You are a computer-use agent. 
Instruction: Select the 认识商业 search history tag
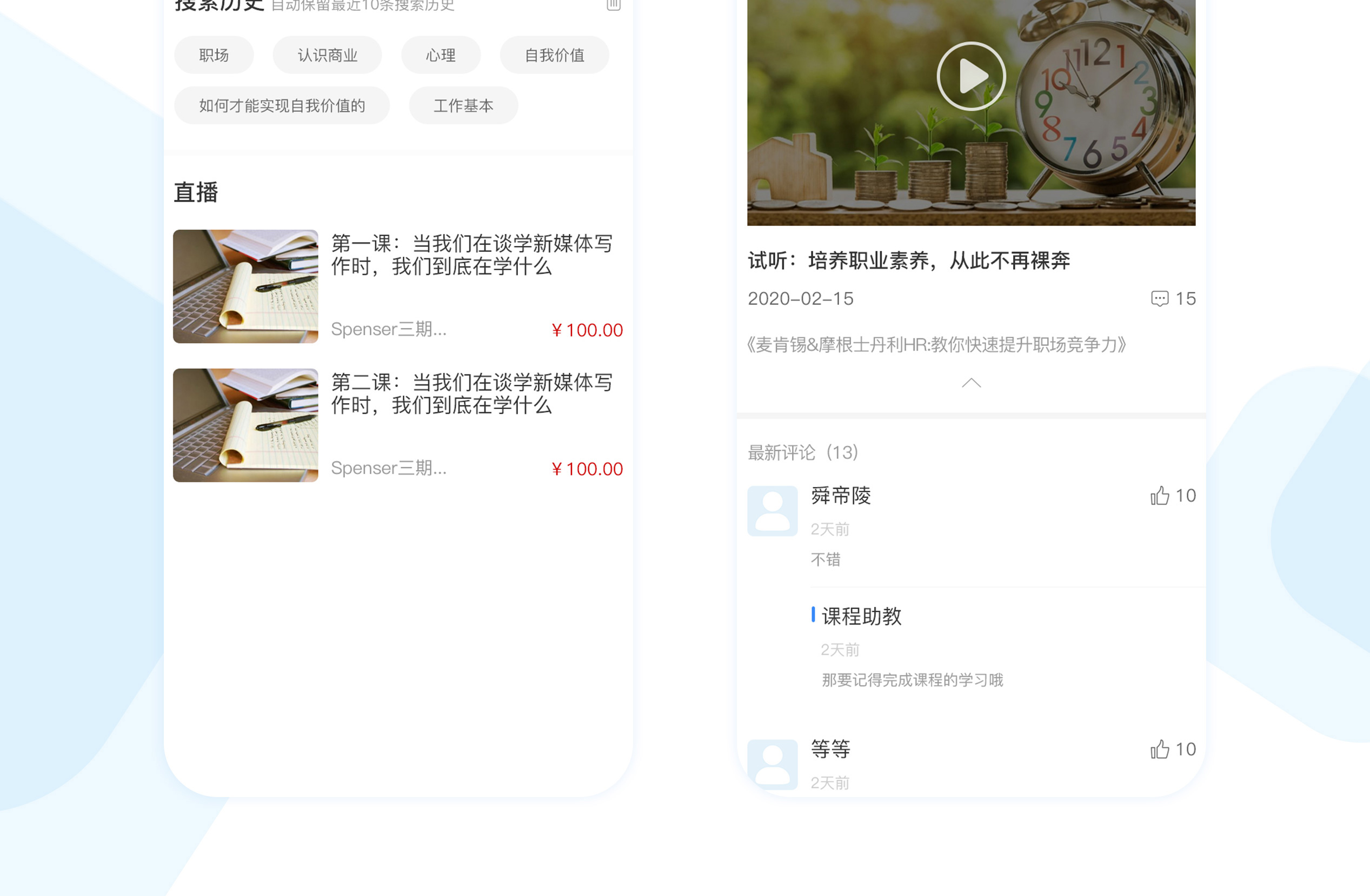pos(327,55)
